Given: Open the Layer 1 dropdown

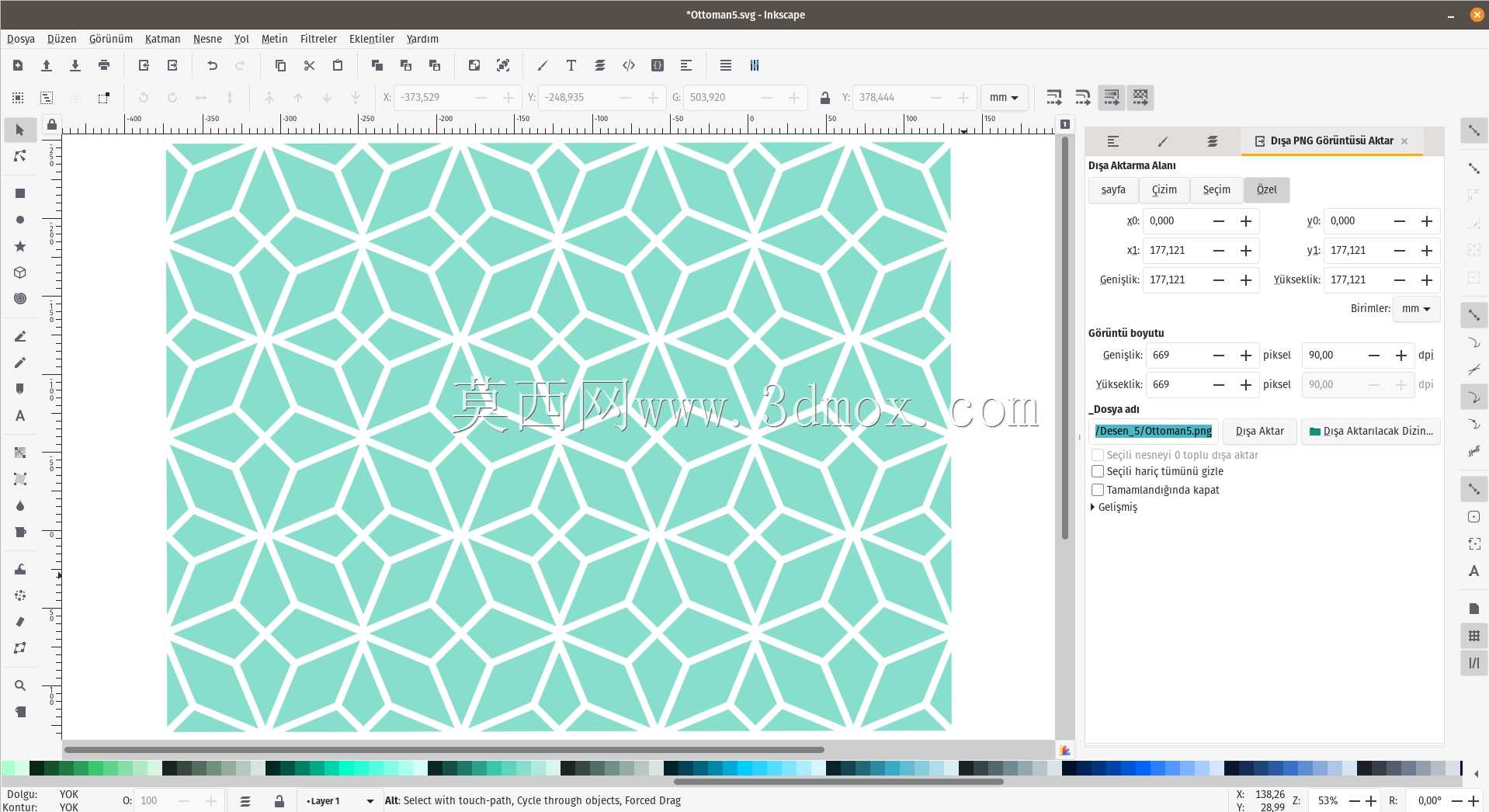Looking at the screenshot, I should (x=338, y=801).
